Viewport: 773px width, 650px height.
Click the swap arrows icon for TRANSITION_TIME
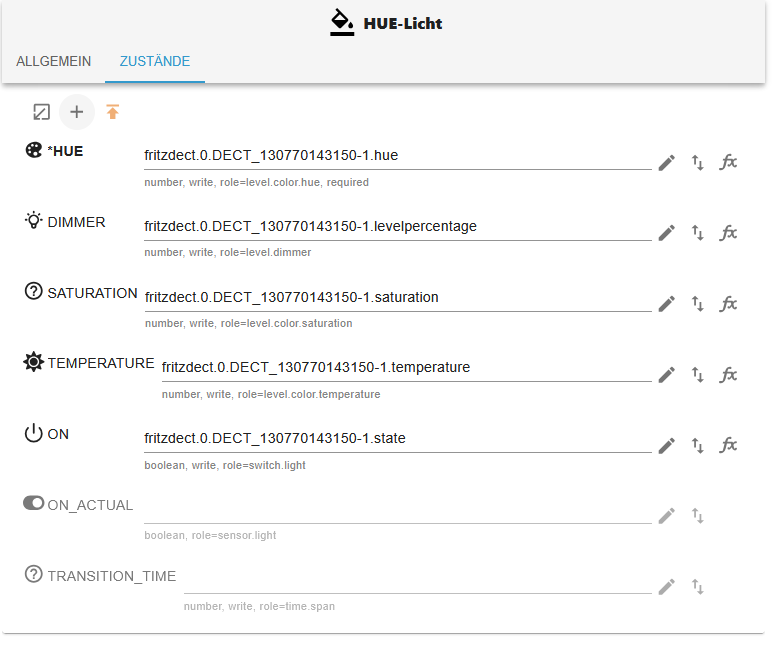(x=698, y=587)
